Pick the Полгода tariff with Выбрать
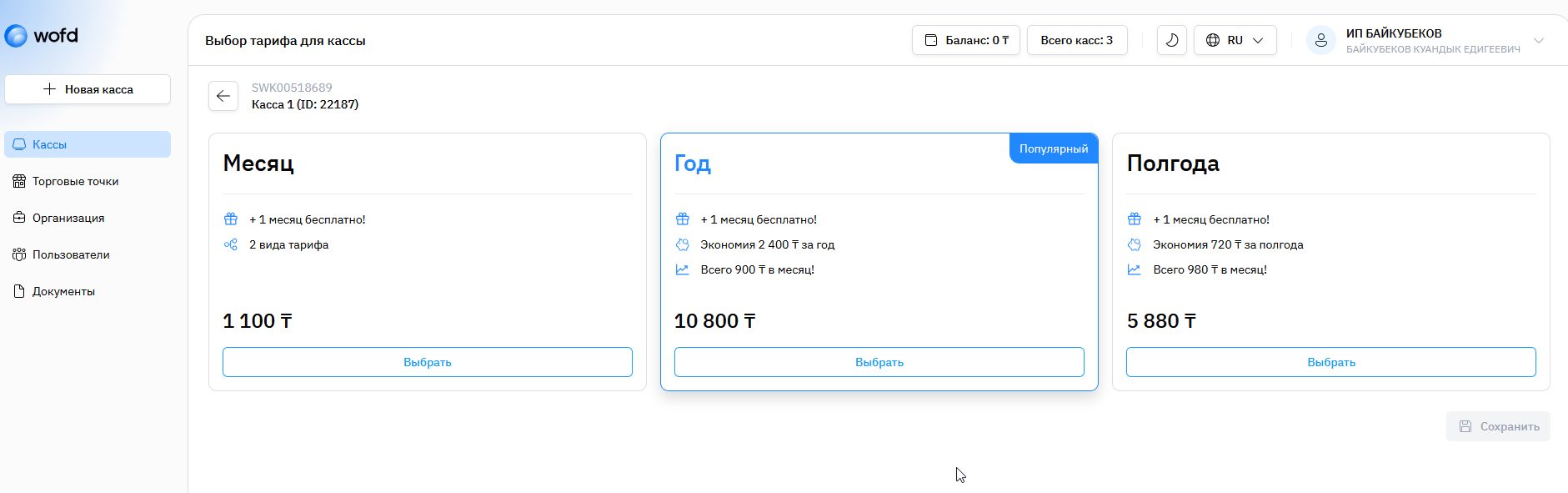The image size is (1568, 493). pyautogui.click(x=1330, y=362)
